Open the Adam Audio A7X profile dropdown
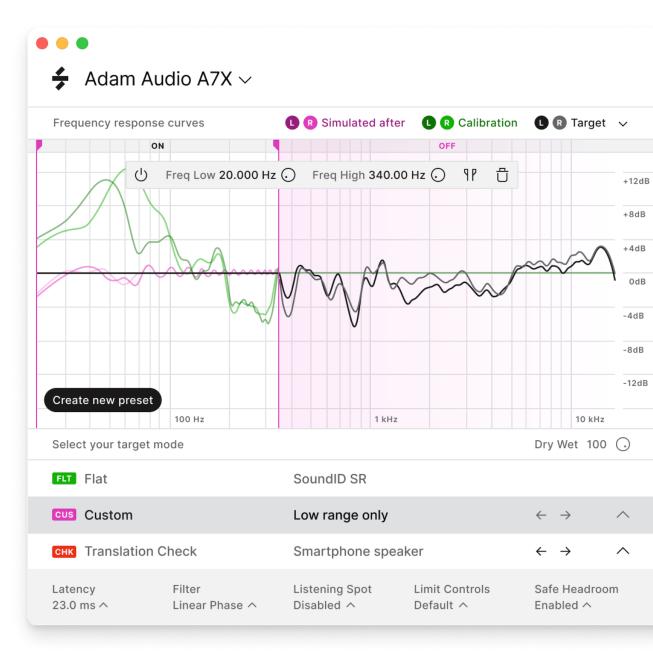This screenshot has width=653, height=653. [x=244, y=79]
